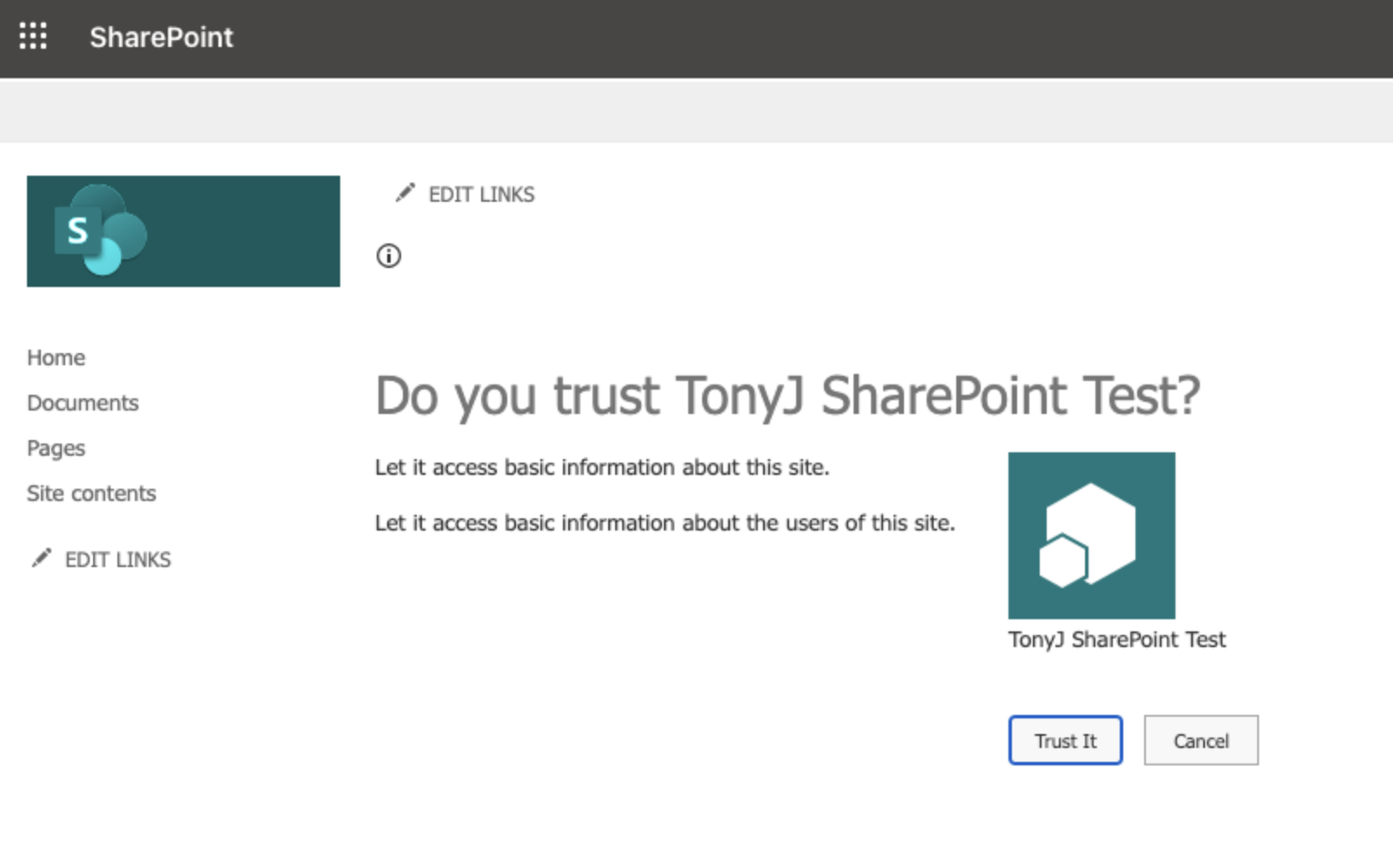Click the SharePoint site logo thumbnail
This screenshot has width=1393, height=868.
[x=183, y=230]
